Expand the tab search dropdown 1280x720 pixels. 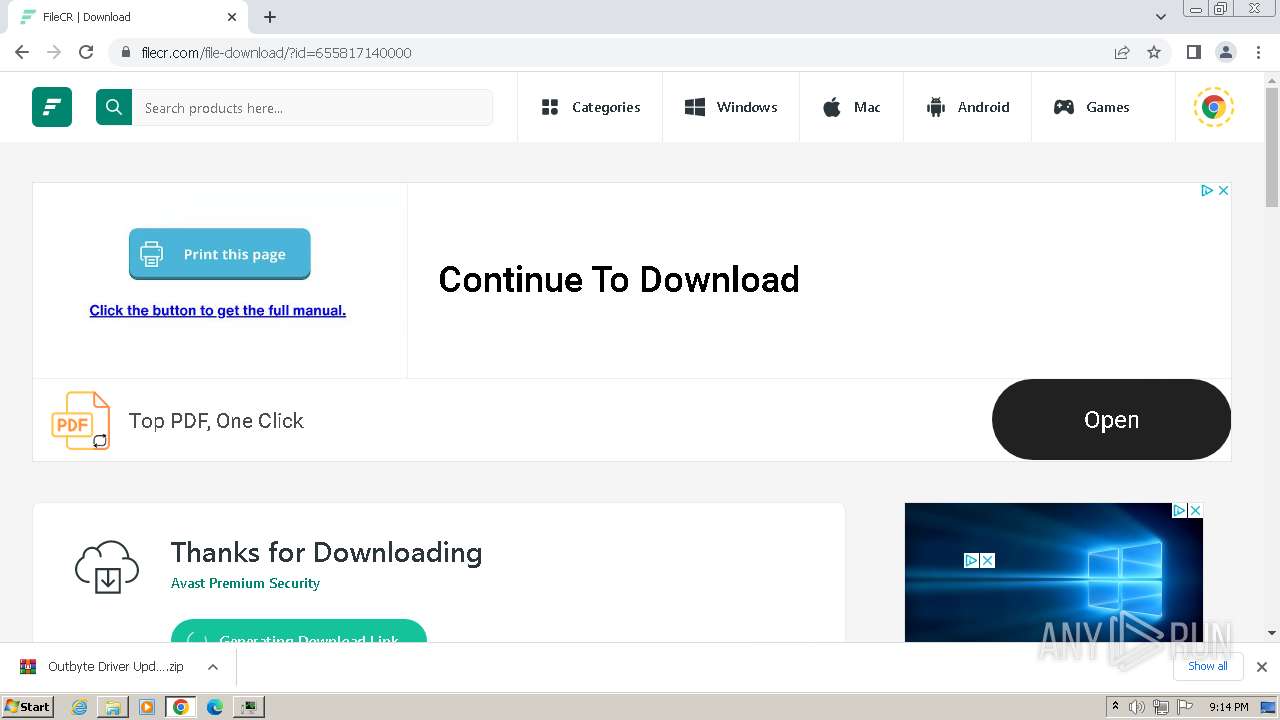tap(1161, 17)
